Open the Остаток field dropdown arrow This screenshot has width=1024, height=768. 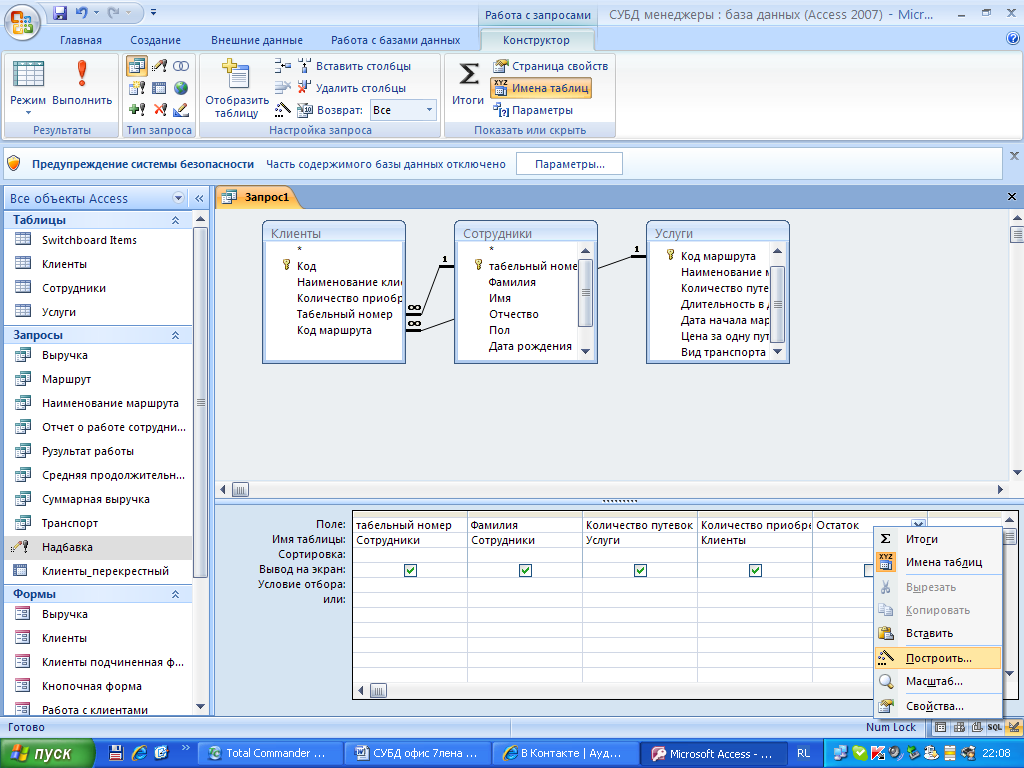coord(918,524)
